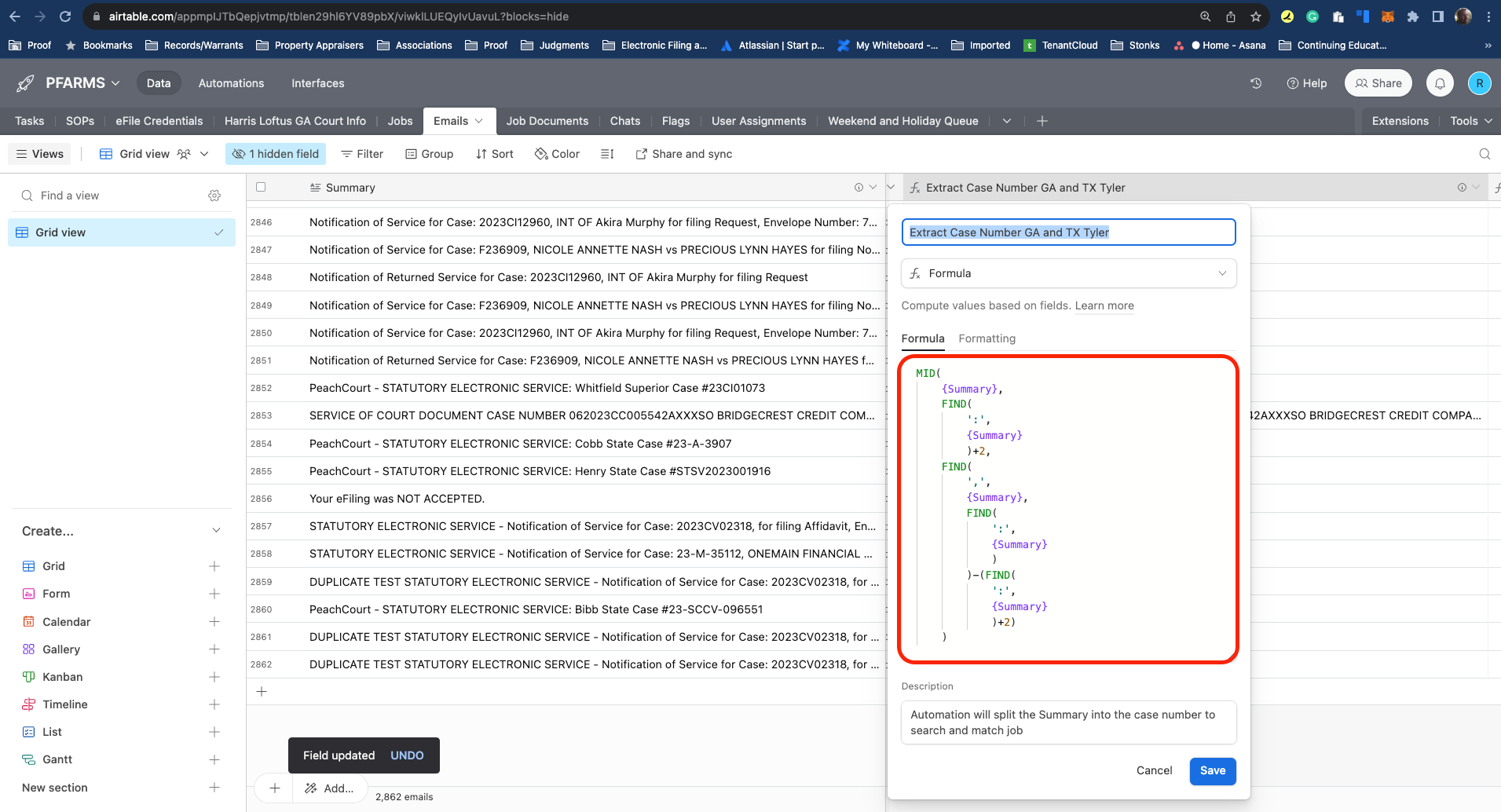Click the Description text box
The height and width of the screenshot is (812, 1501).
[x=1068, y=722]
